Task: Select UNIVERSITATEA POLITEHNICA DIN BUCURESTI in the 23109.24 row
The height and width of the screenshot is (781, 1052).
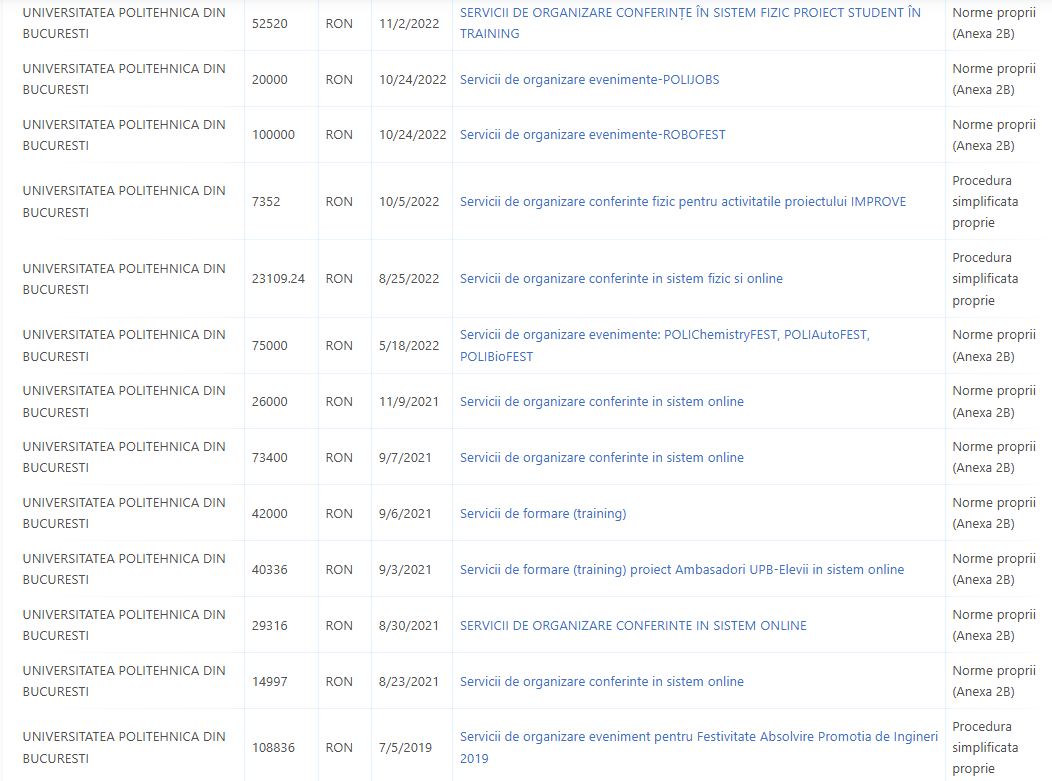Action: (x=124, y=278)
